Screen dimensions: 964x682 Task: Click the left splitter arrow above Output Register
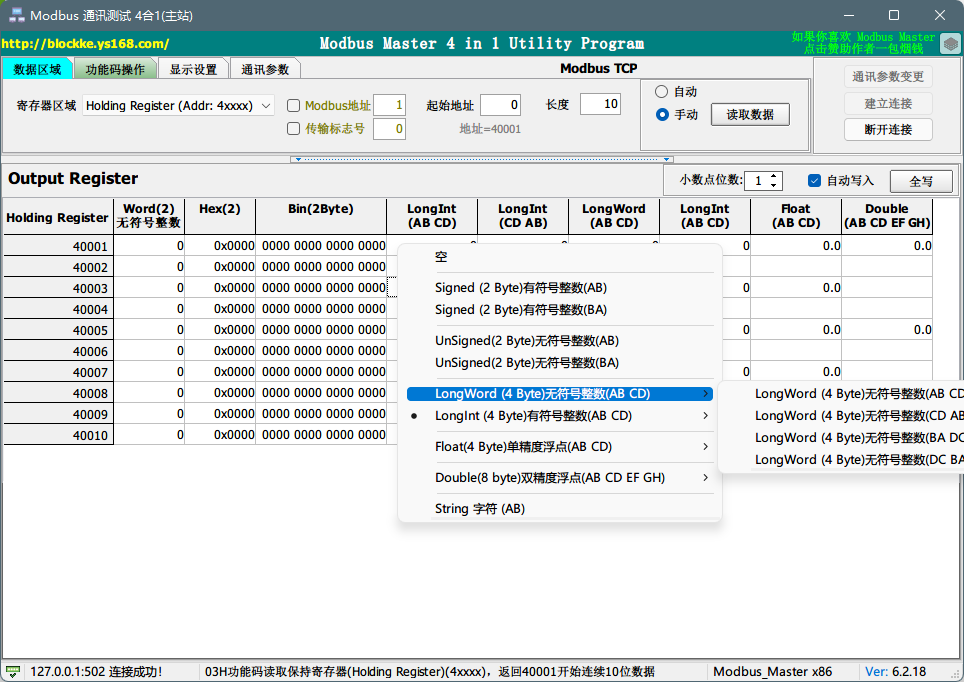294,159
